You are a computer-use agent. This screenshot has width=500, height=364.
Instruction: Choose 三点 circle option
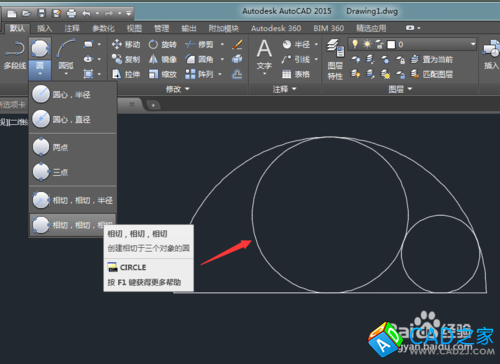point(73,172)
